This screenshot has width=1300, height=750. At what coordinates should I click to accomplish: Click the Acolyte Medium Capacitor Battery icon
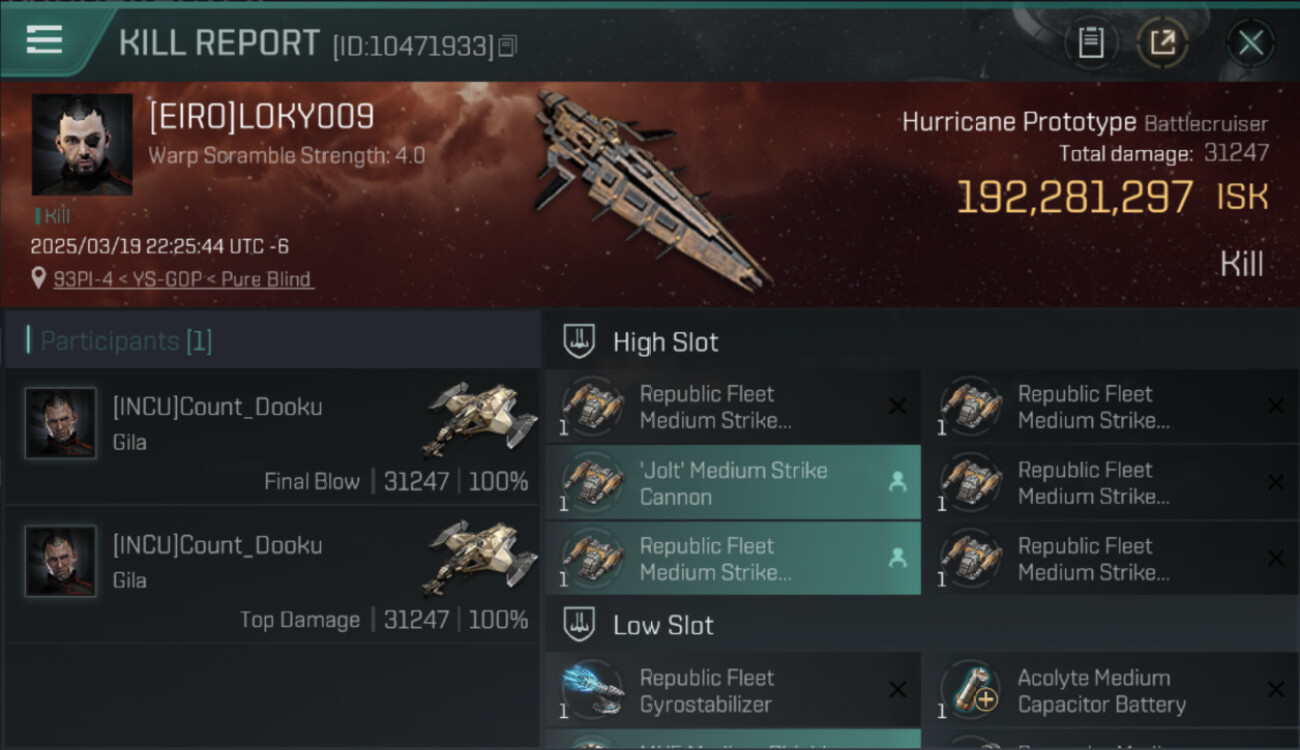pyautogui.click(x=971, y=690)
